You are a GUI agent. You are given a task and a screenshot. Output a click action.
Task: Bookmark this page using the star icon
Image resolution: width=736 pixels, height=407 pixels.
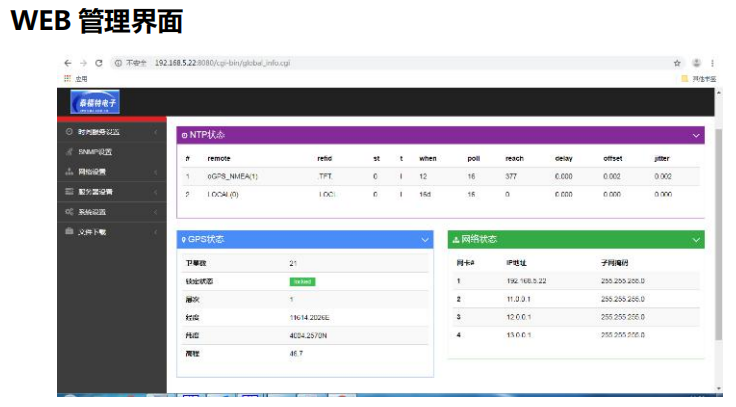[x=677, y=62]
